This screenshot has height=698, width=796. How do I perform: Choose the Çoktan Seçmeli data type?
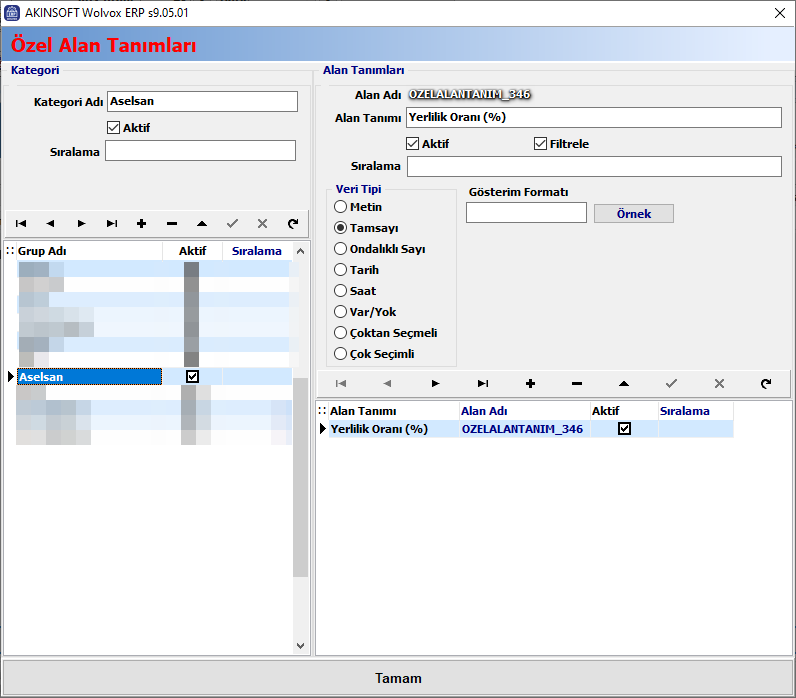tap(341, 333)
